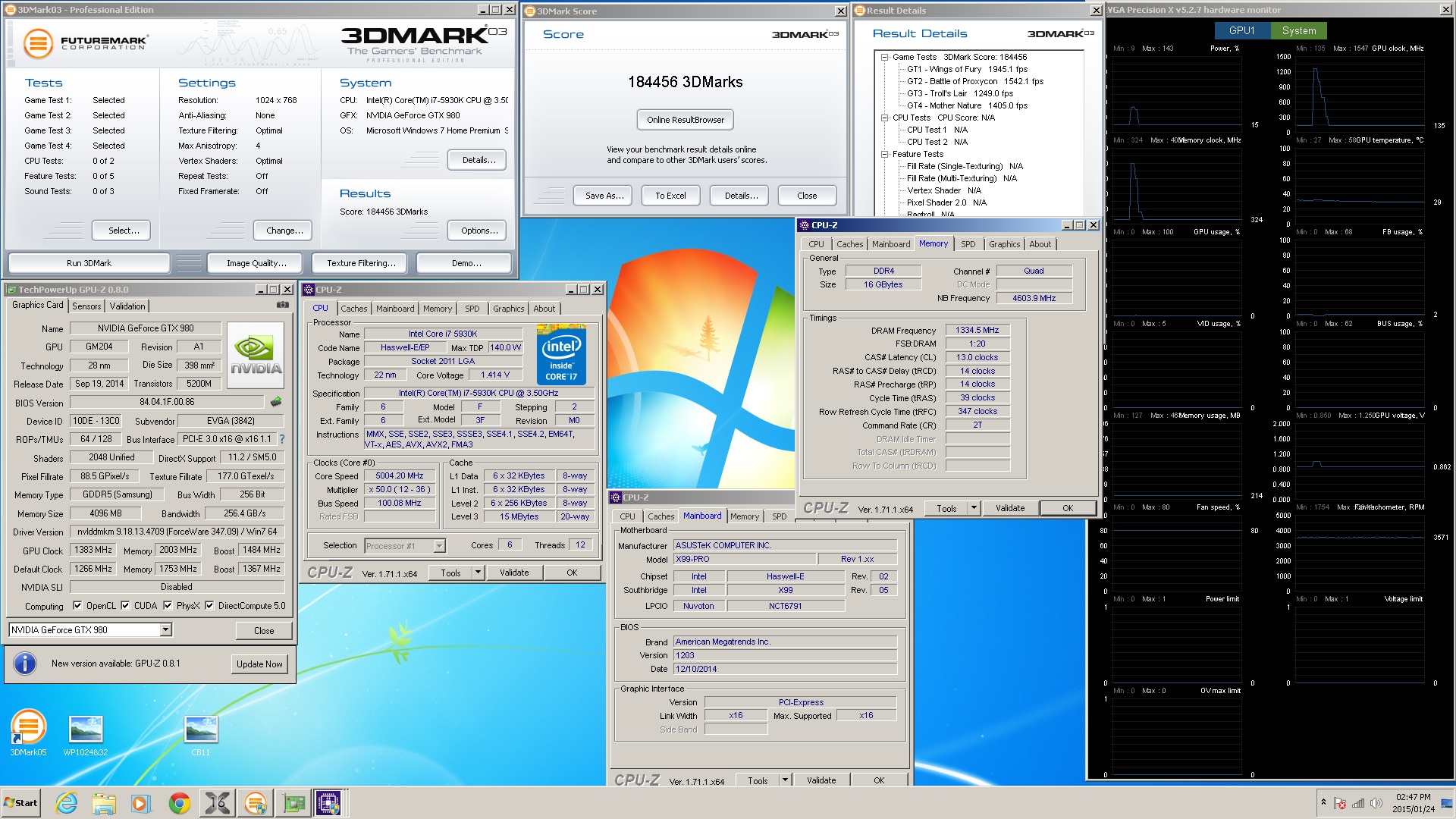Open the Start menu
This screenshot has width=1456, height=819.
click(x=20, y=803)
